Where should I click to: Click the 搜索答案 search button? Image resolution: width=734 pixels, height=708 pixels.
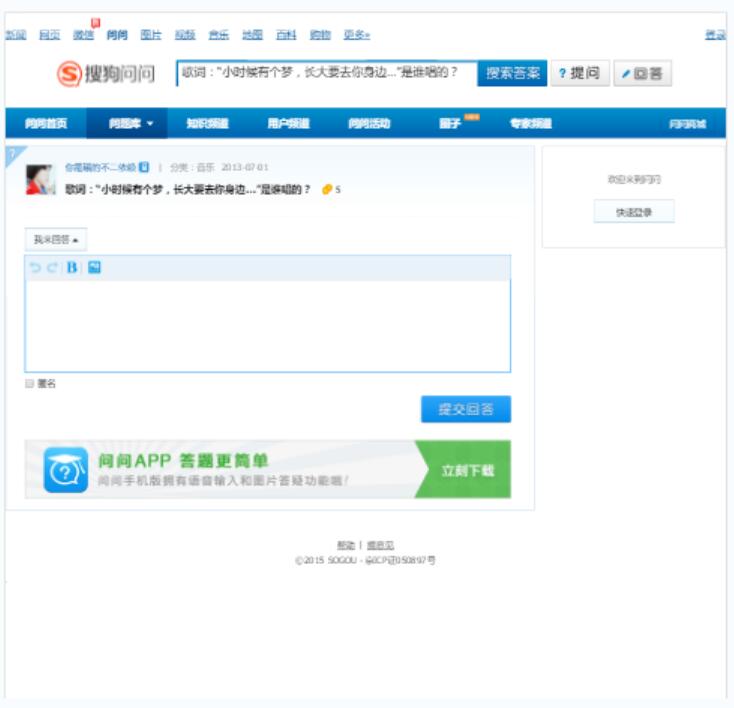point(512,74)
